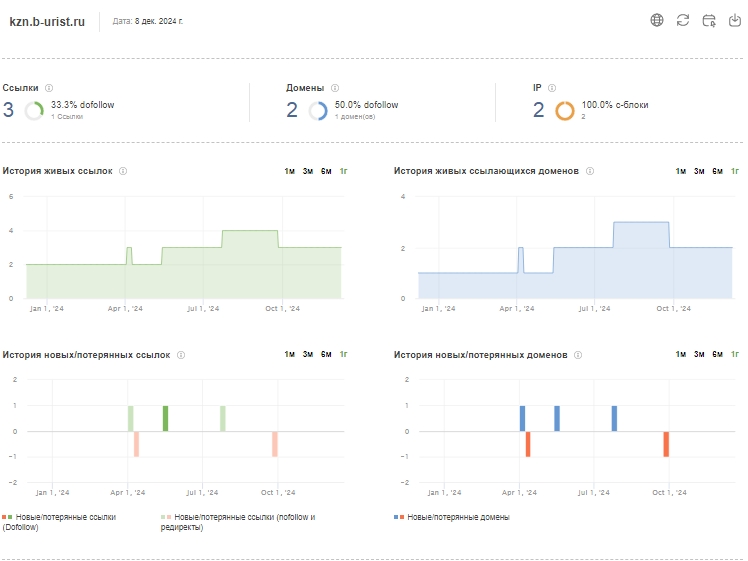This screenshot has width=748, height=561.
Task: Open info icon beside История новых/потерянных доменов
Action: 578,355
